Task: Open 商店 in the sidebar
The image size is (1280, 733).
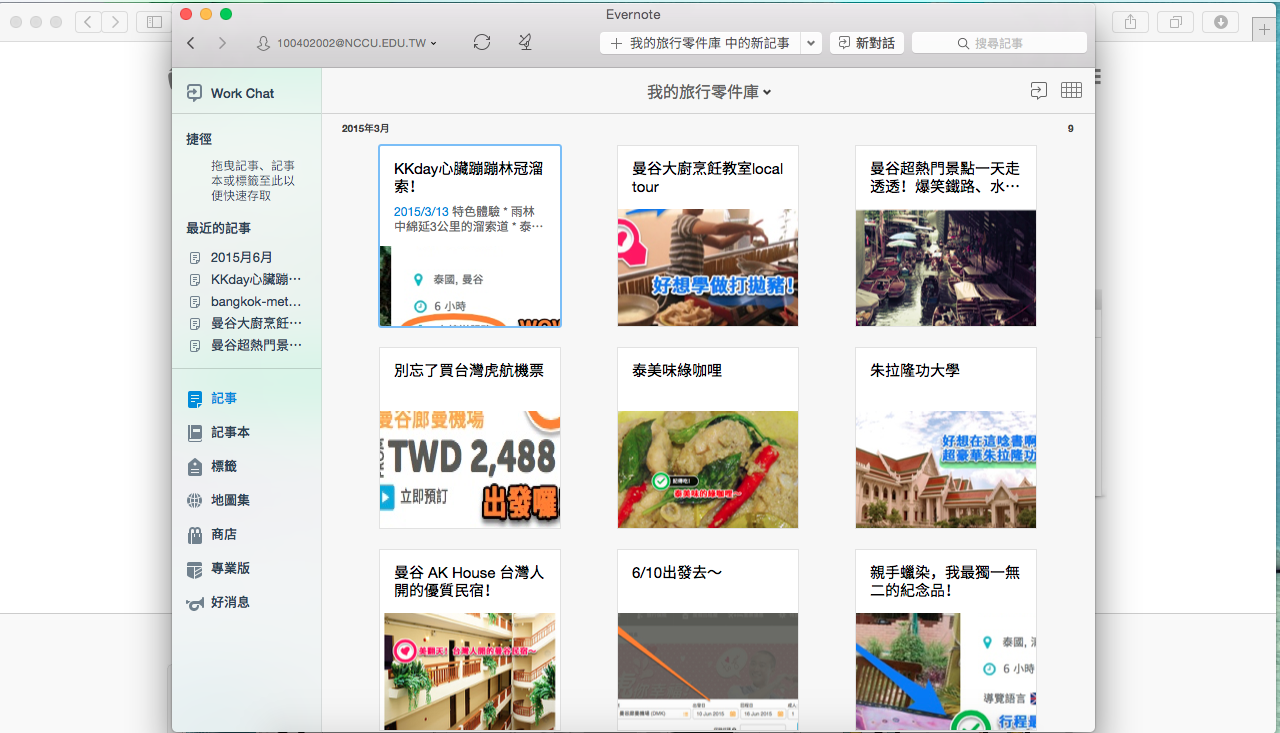Action: coord(213,534)
